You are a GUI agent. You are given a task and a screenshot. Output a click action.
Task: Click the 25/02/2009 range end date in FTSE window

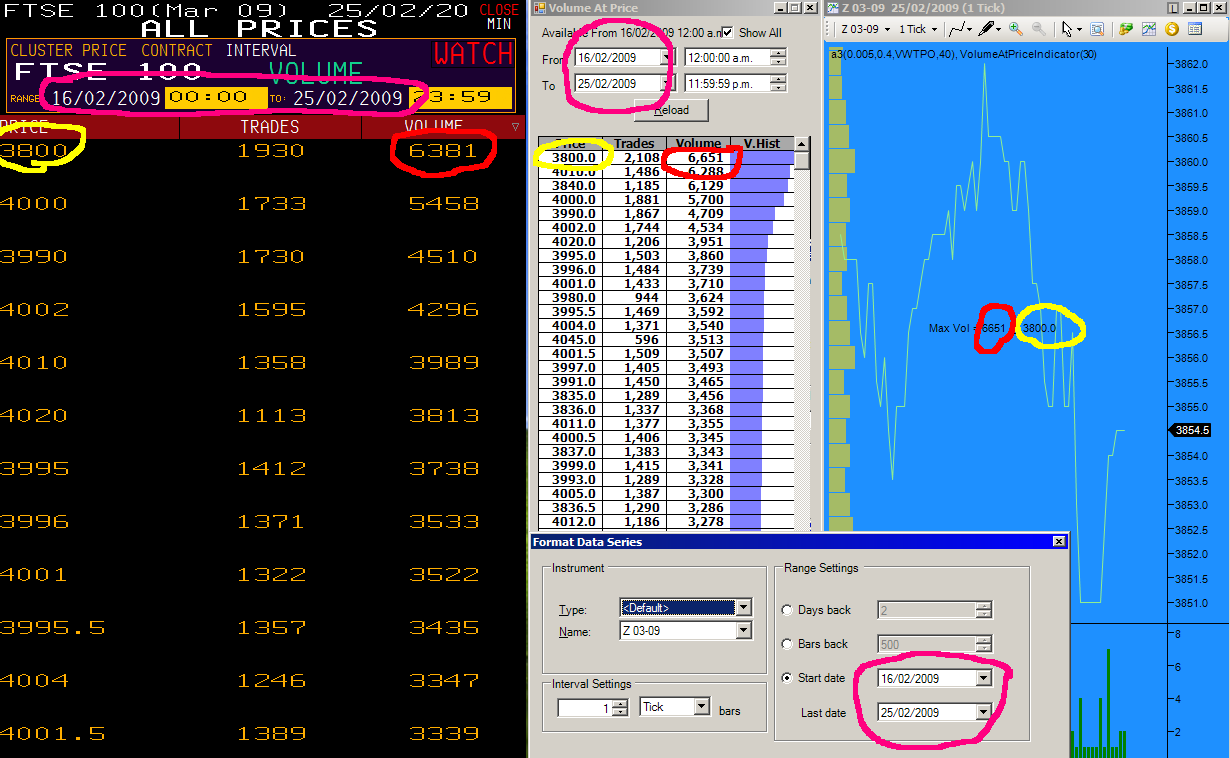coord(347,98)
